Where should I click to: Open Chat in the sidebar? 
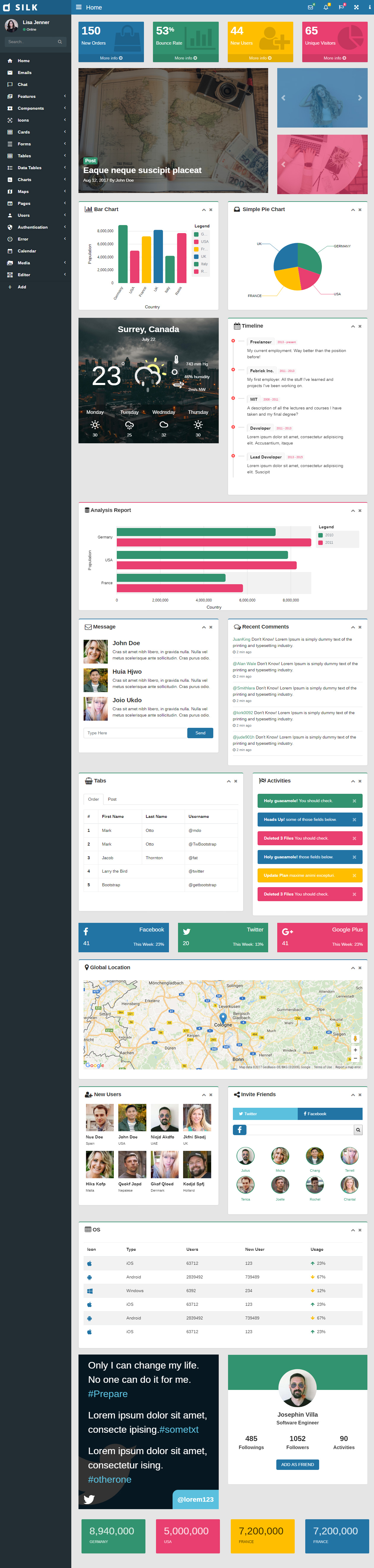[35, 85]
